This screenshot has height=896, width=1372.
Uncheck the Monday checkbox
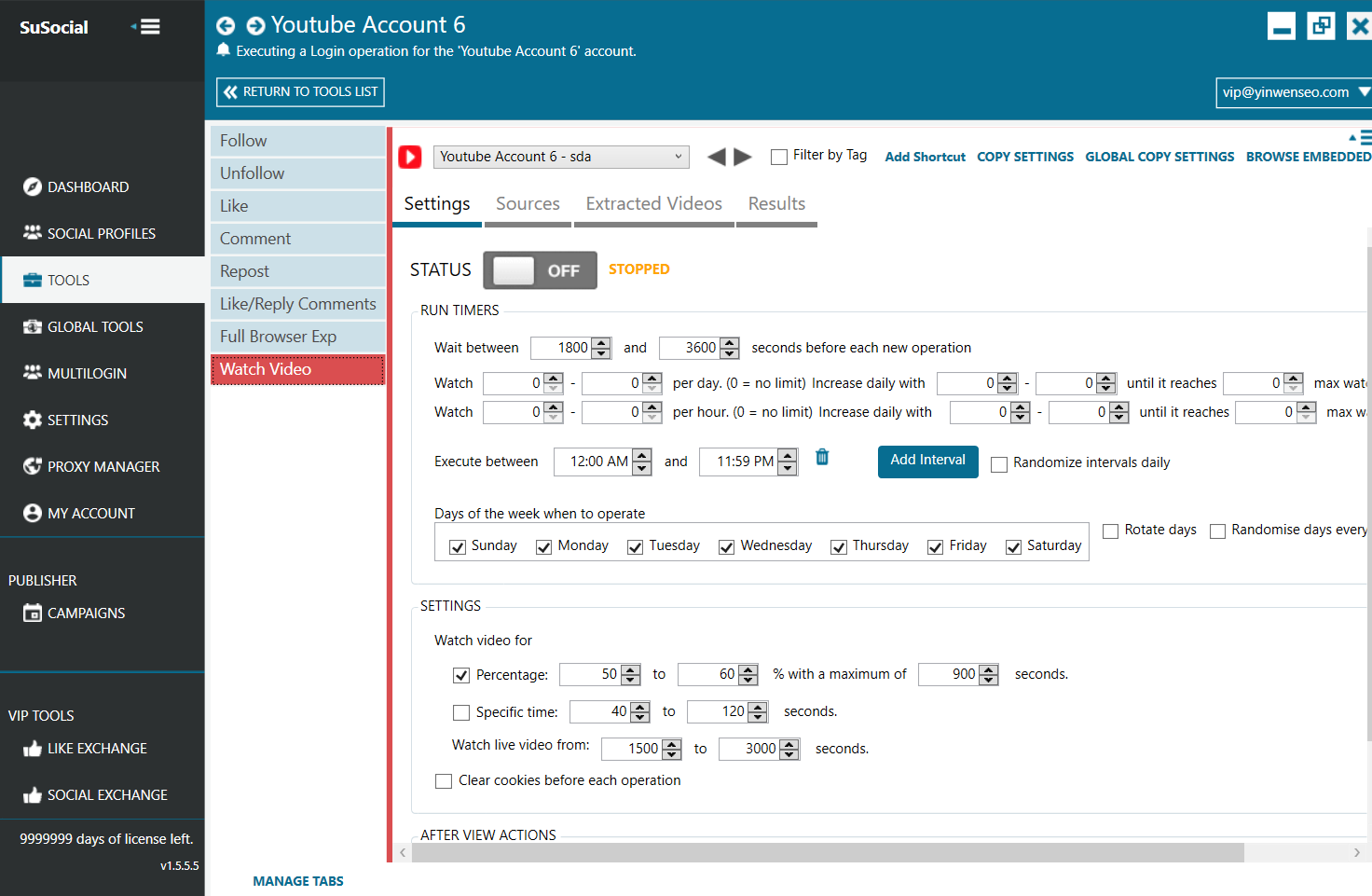click(543, 547)
